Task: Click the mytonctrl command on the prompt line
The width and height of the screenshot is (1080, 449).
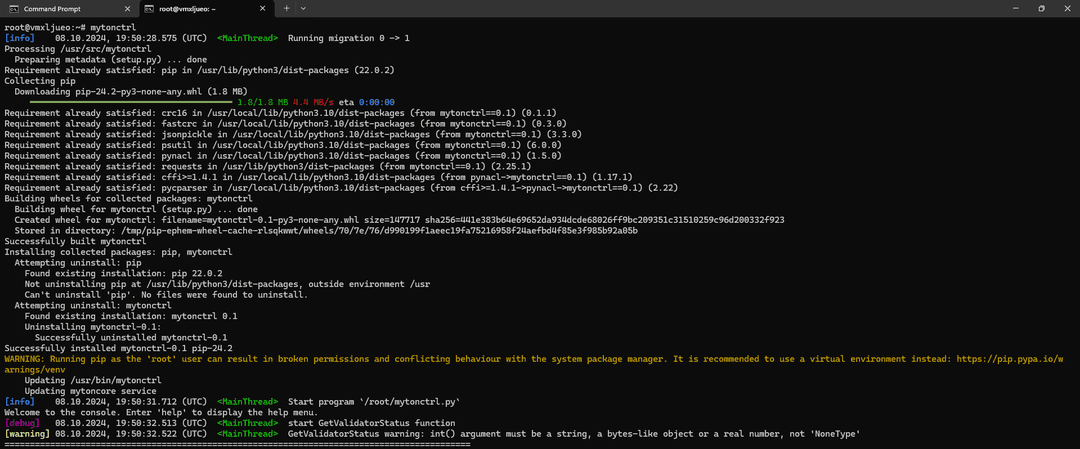Action: pos(114,27)
